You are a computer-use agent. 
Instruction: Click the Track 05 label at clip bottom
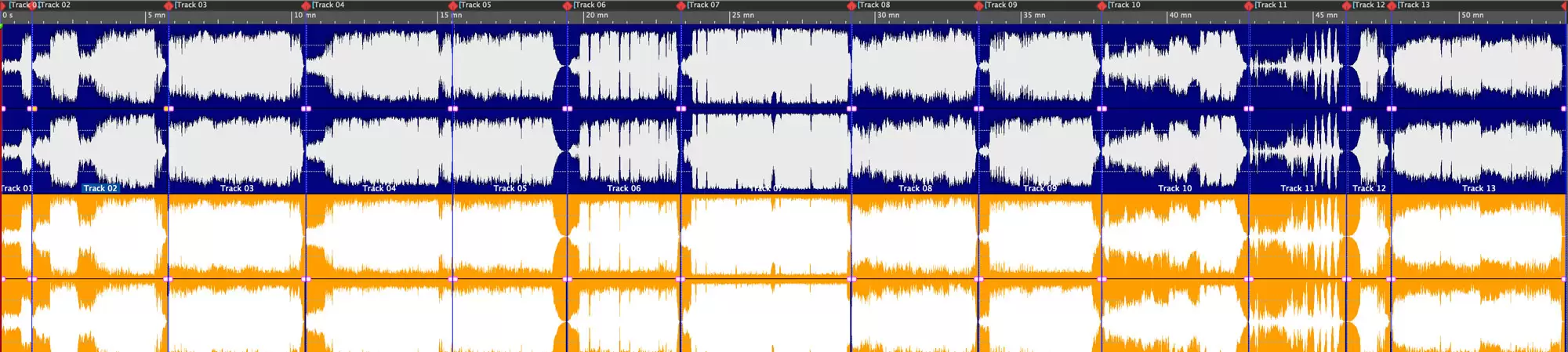pyautogui.click(x=510, y=188)
